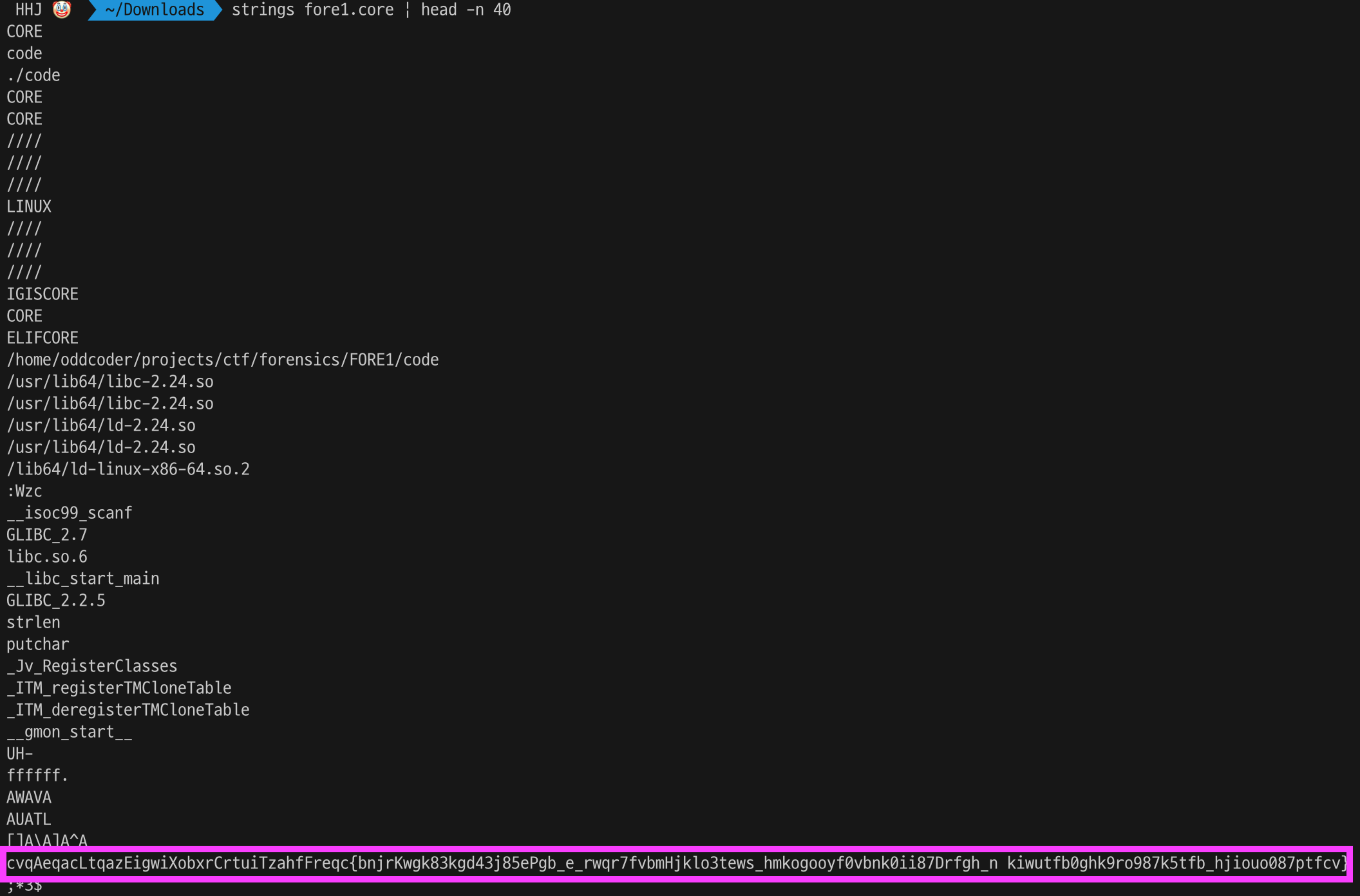Click the first /usr/lib64/ld-2.24.so line
This screenshot has width=1360, height=896.
point(100,425)
